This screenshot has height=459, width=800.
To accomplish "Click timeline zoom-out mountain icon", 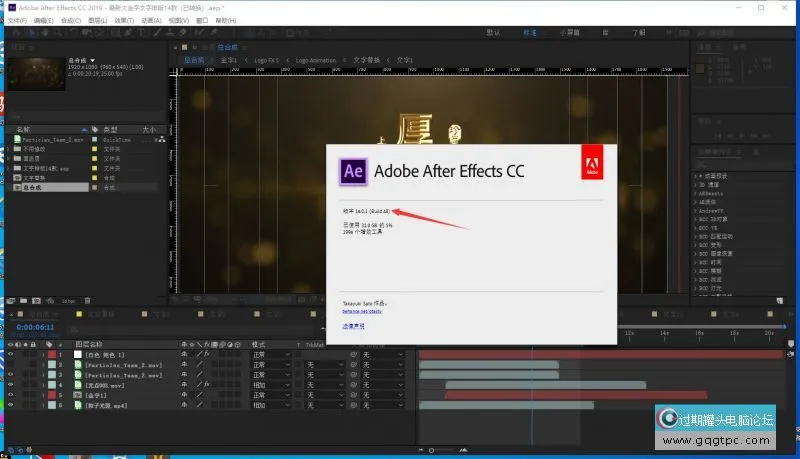I will [421, 450].
